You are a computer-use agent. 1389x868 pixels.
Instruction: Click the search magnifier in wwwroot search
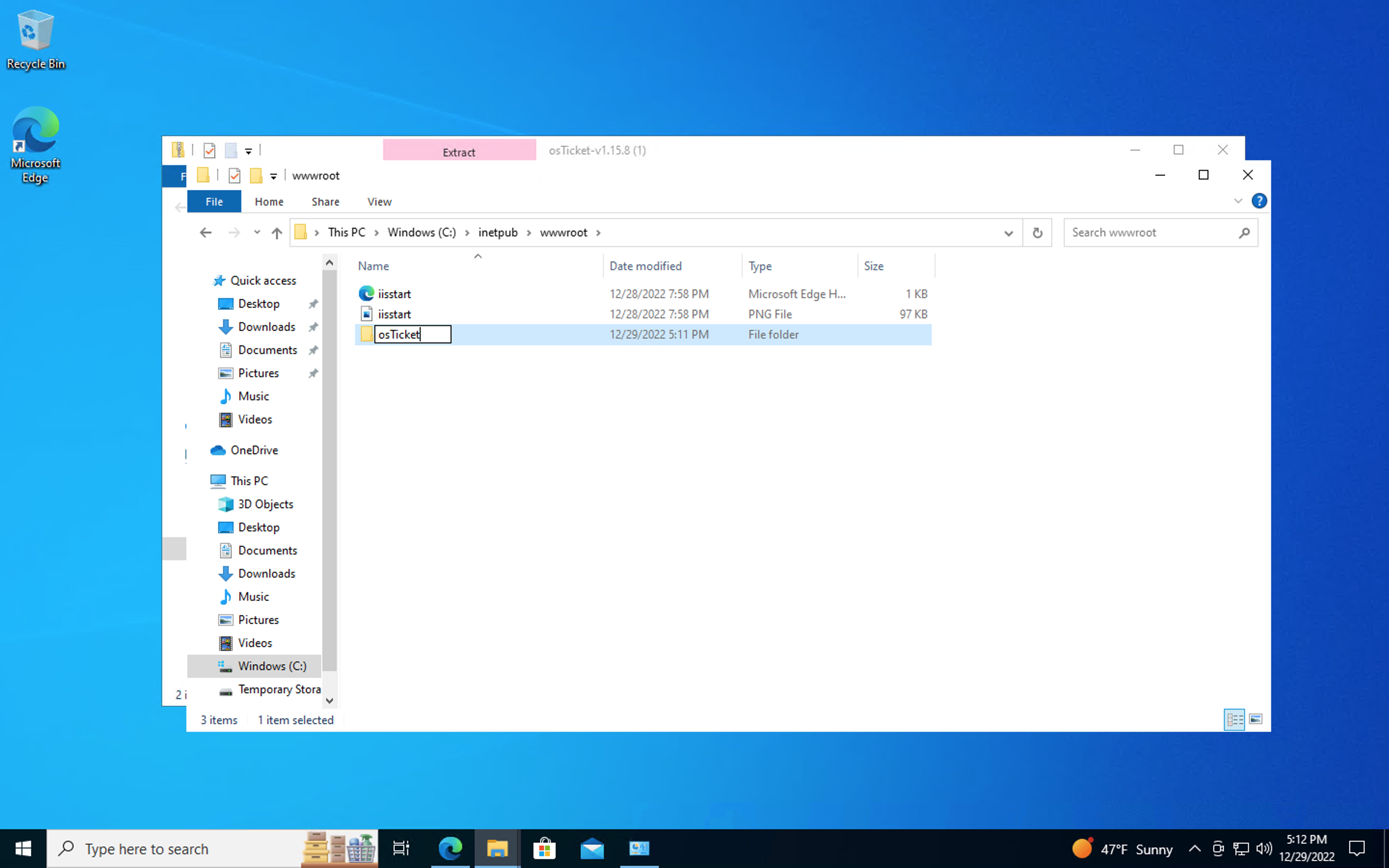[x=1244, y=232]
